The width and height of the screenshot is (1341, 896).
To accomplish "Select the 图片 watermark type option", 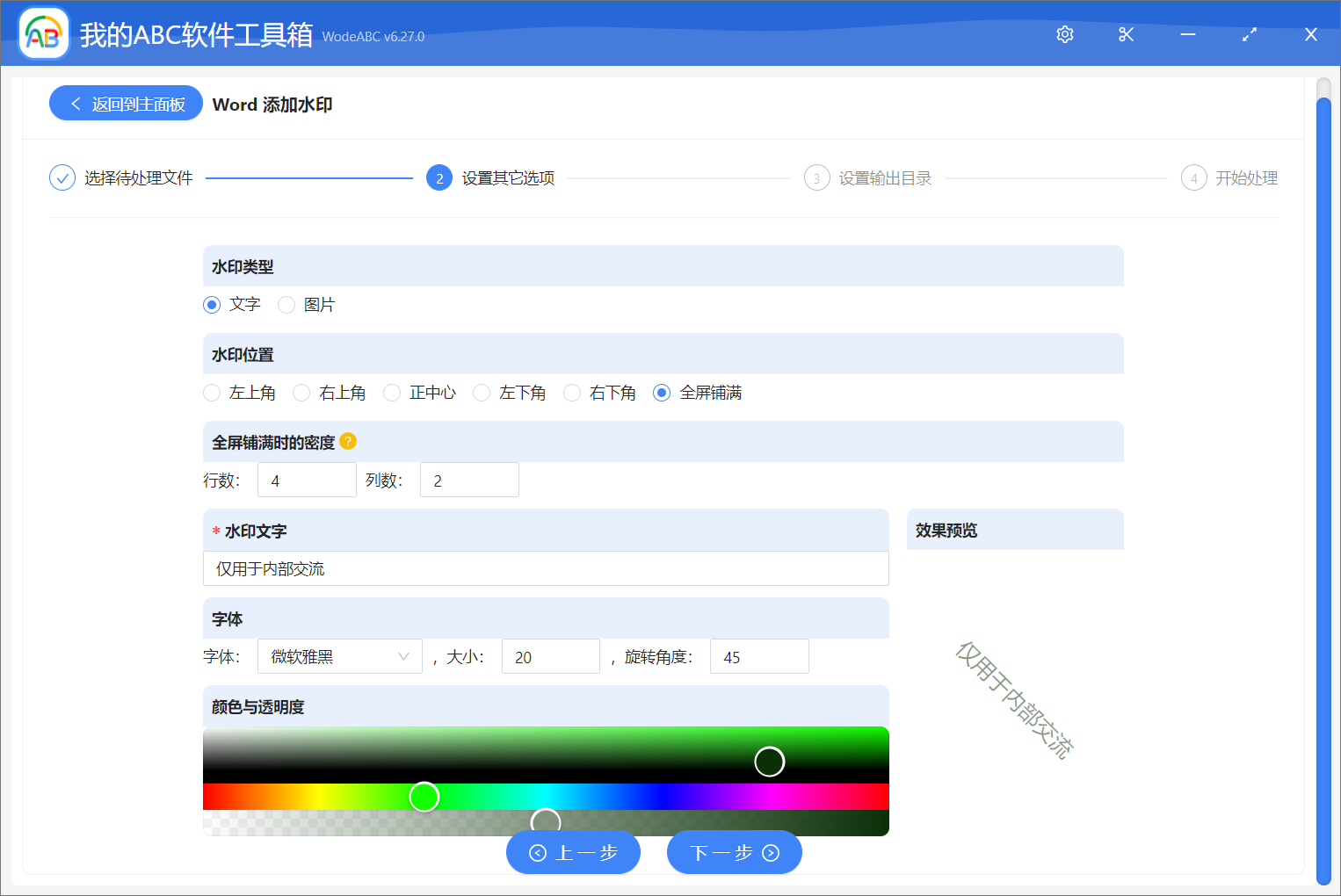I will coord(286,304).
